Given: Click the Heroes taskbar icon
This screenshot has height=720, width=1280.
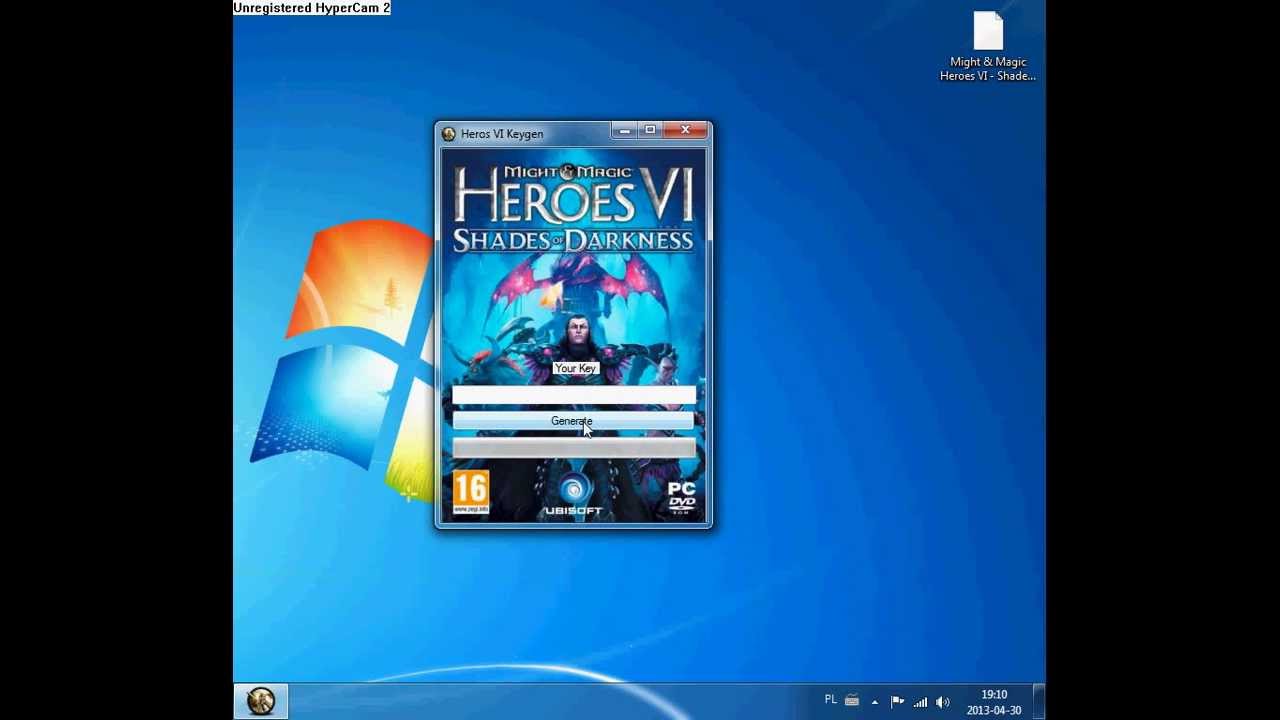Looking at the screenshot, I should click(261, 701).
